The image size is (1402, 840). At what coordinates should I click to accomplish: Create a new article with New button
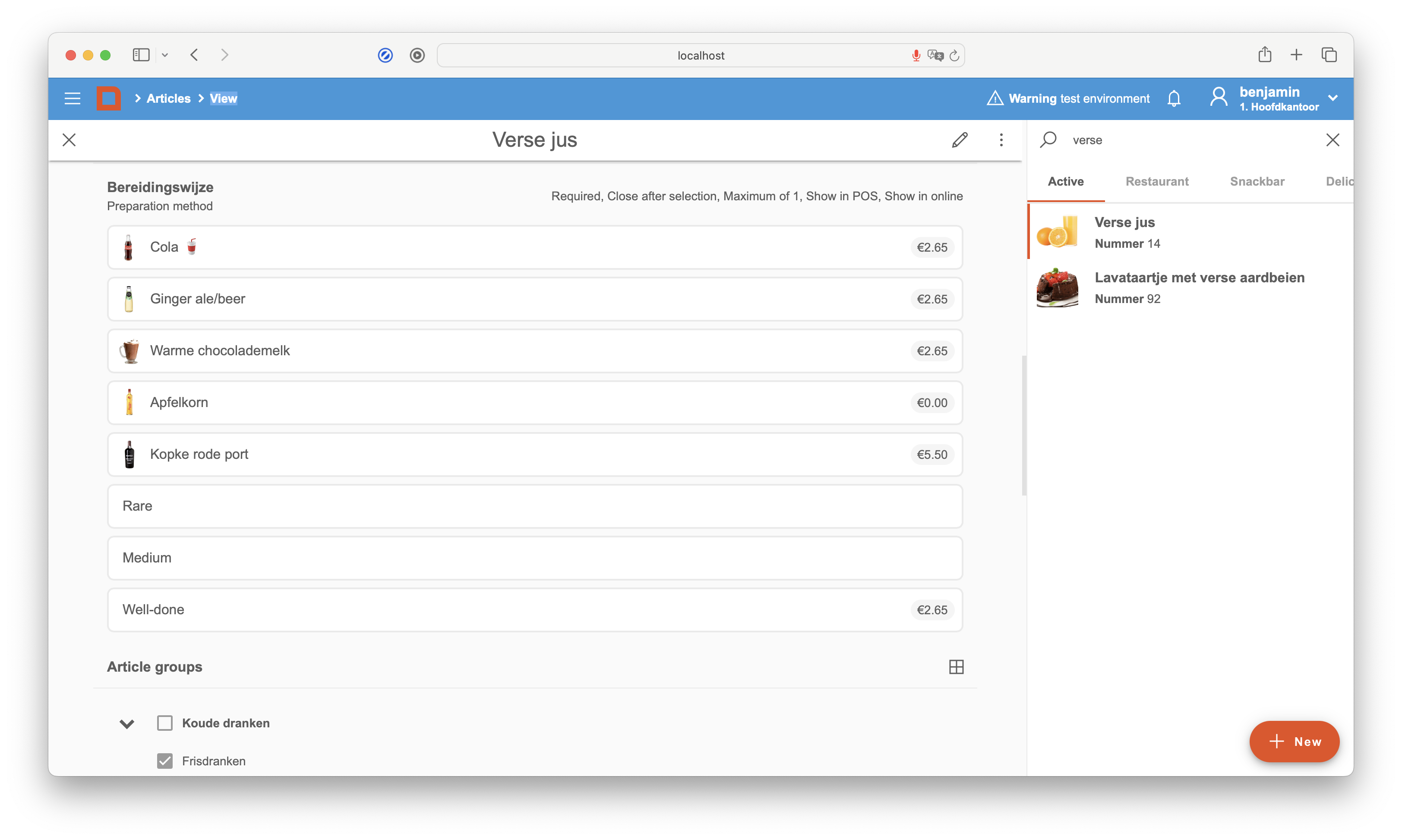click(1294, 742)
